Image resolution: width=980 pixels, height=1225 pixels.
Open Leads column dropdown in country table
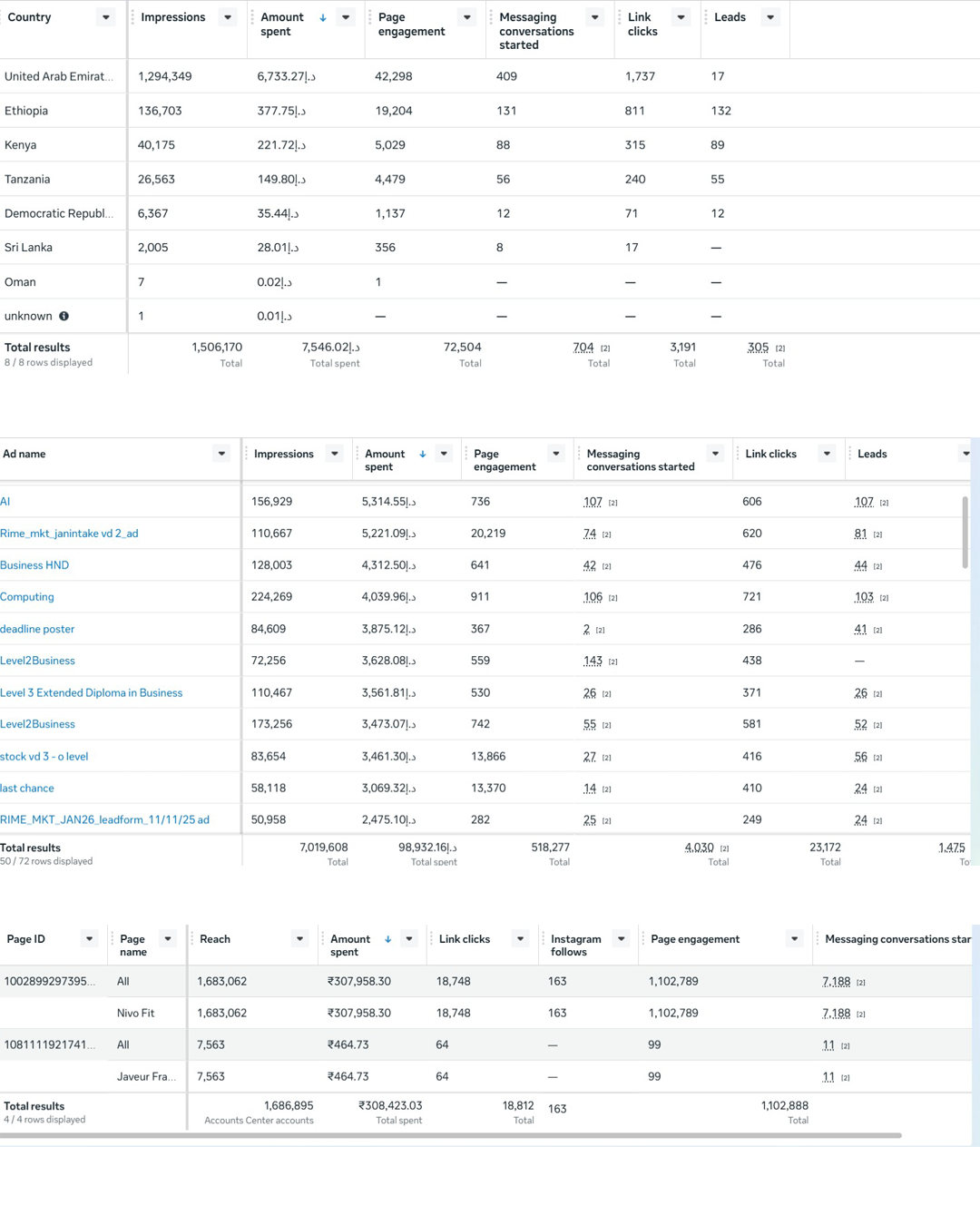pos(770,17)
